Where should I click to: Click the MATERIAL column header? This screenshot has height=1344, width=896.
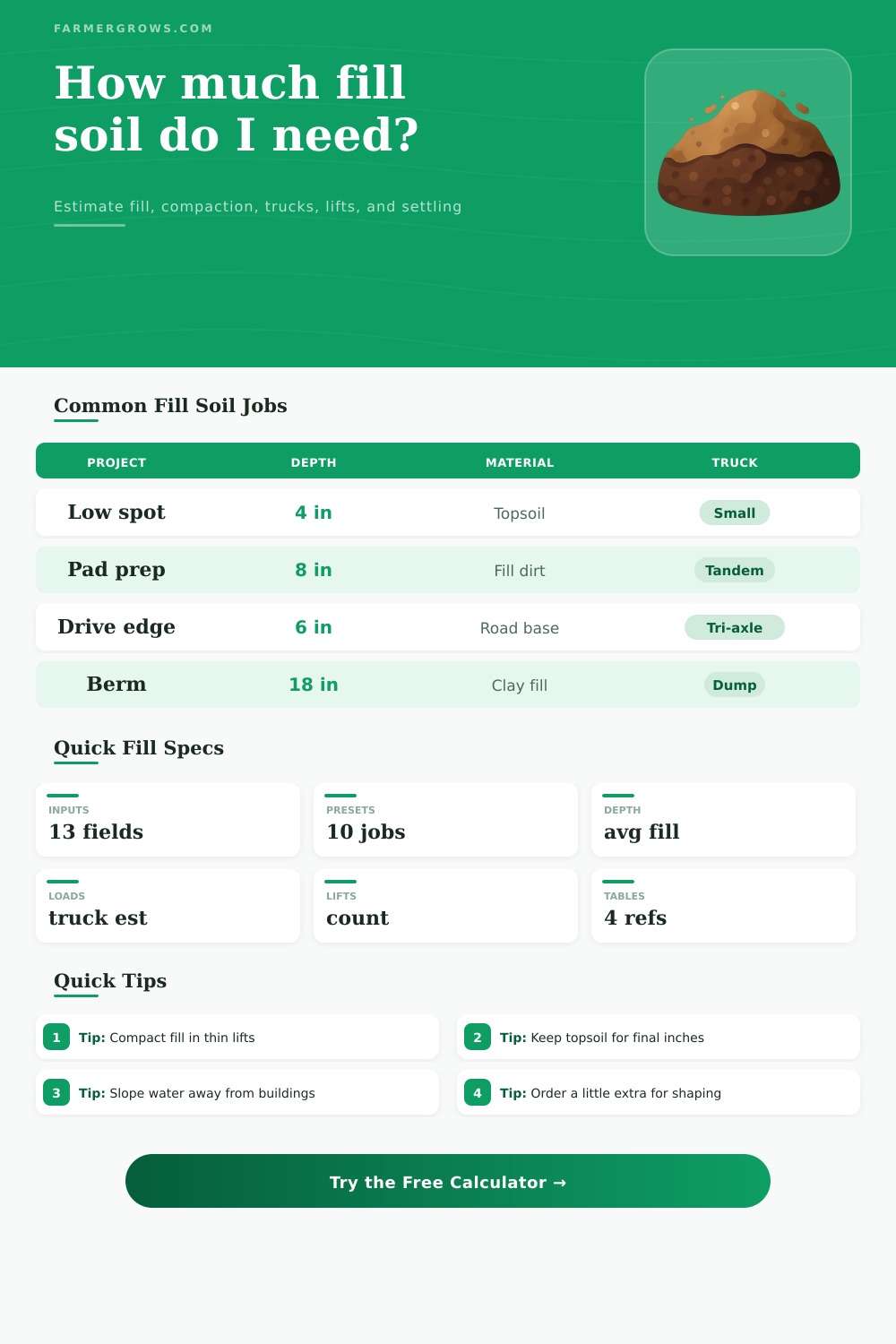tap(520, 462)
